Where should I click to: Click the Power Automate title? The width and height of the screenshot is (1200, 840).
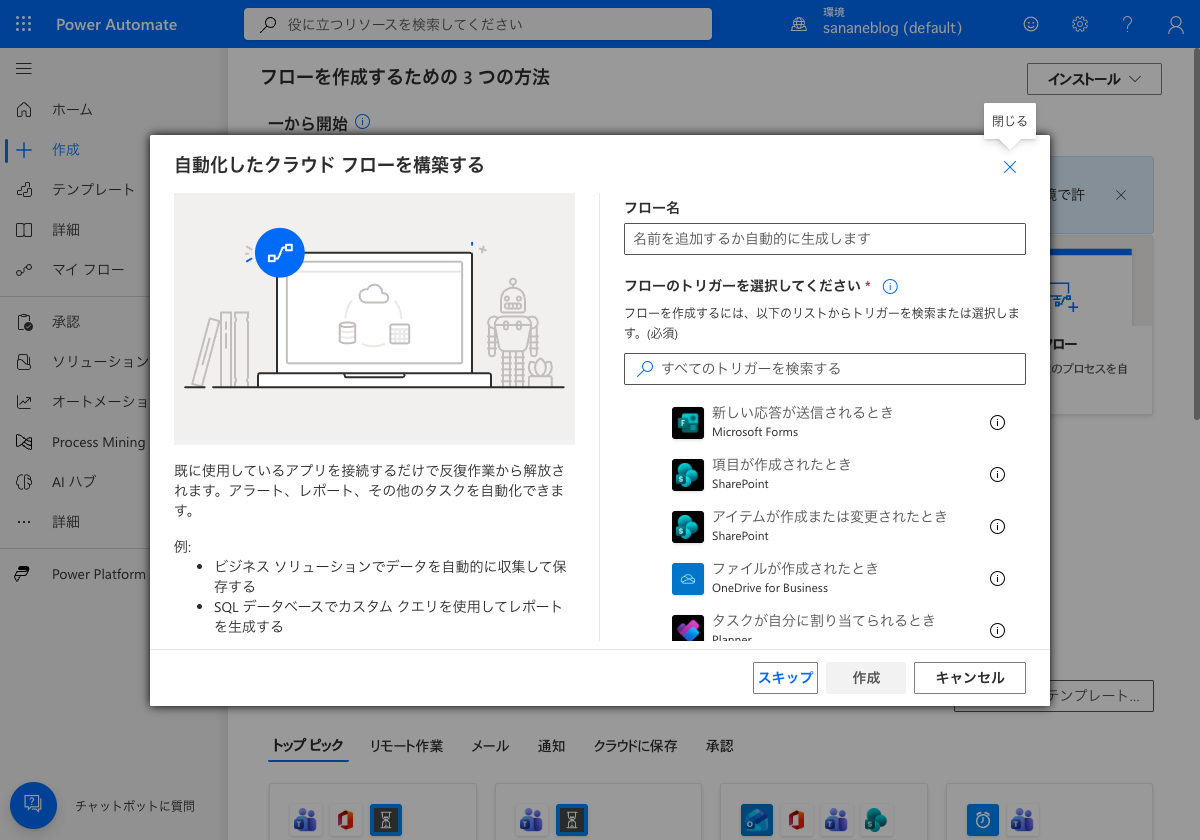(116, 24)
